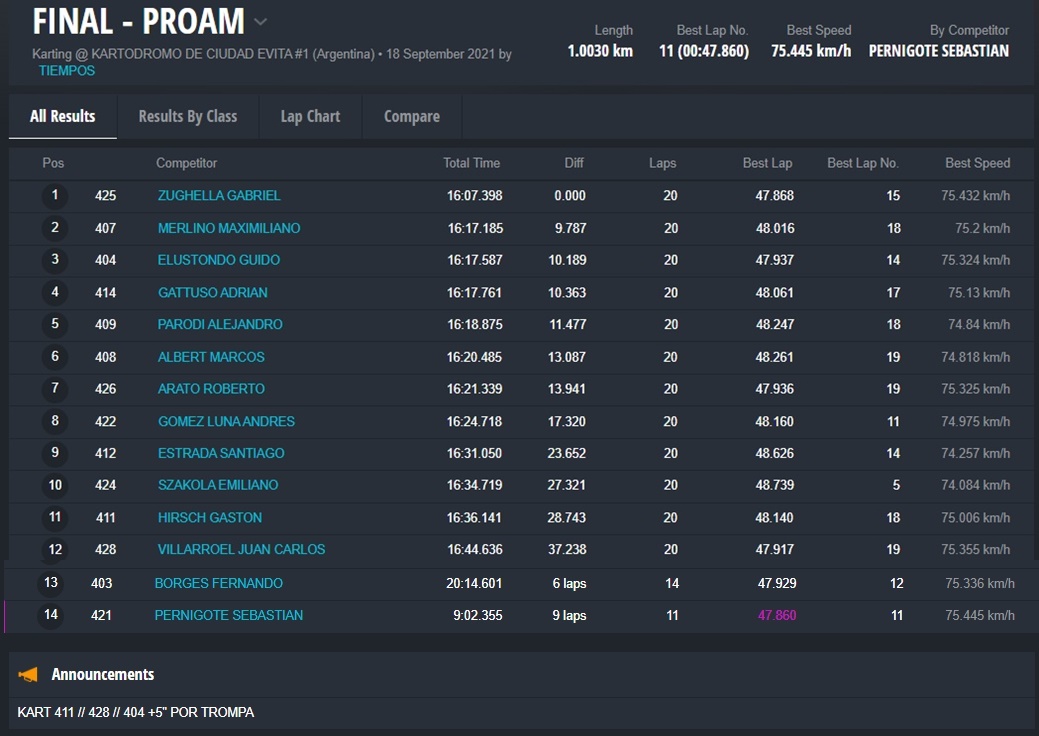Select VILLARROEL JUAN CARLOS entry
The width and height of the screenshot is (1039, 736).
tap(241, 550)
